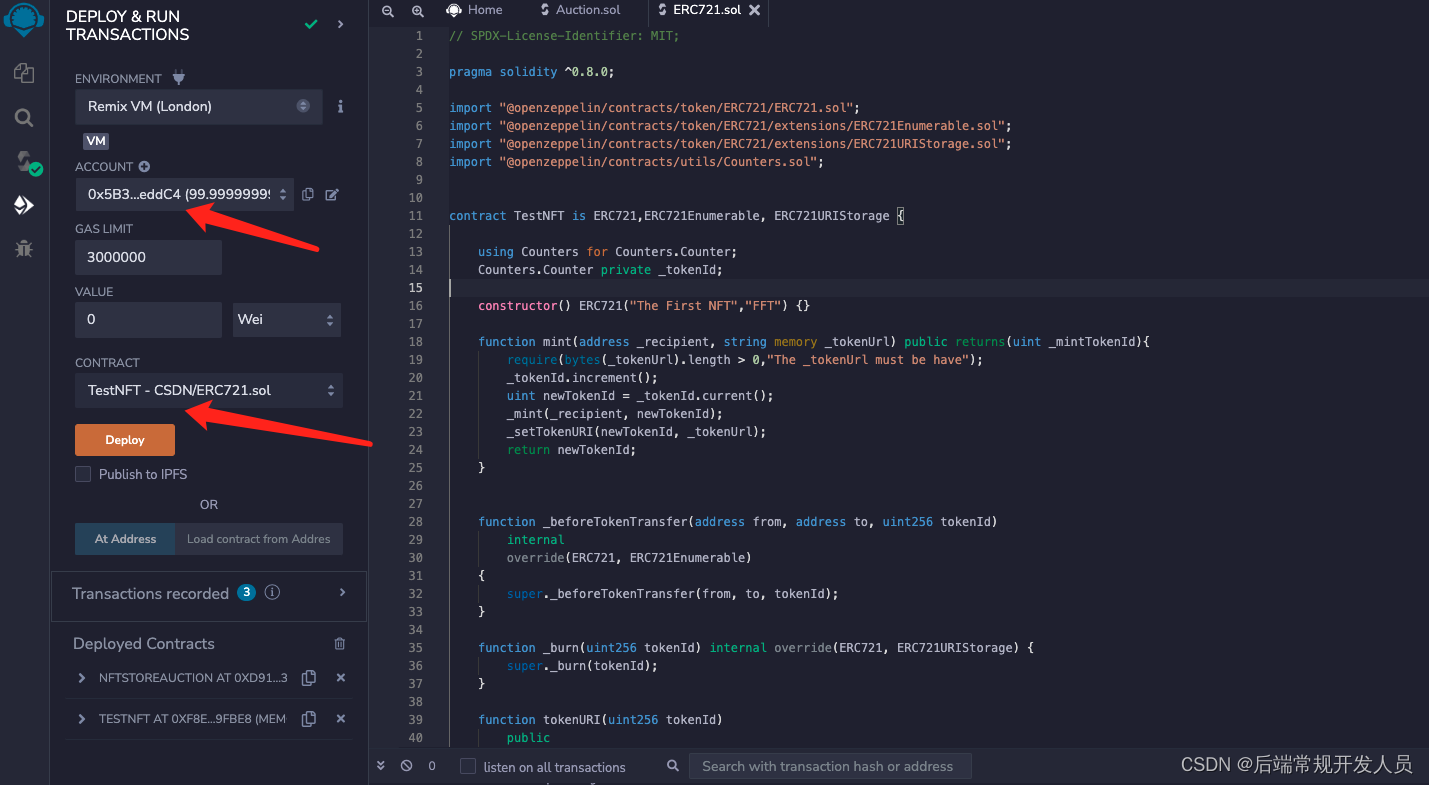Copy the NFTSTOREAUCTION contract address
1429x785 pixels.
[x=309, y=678]
